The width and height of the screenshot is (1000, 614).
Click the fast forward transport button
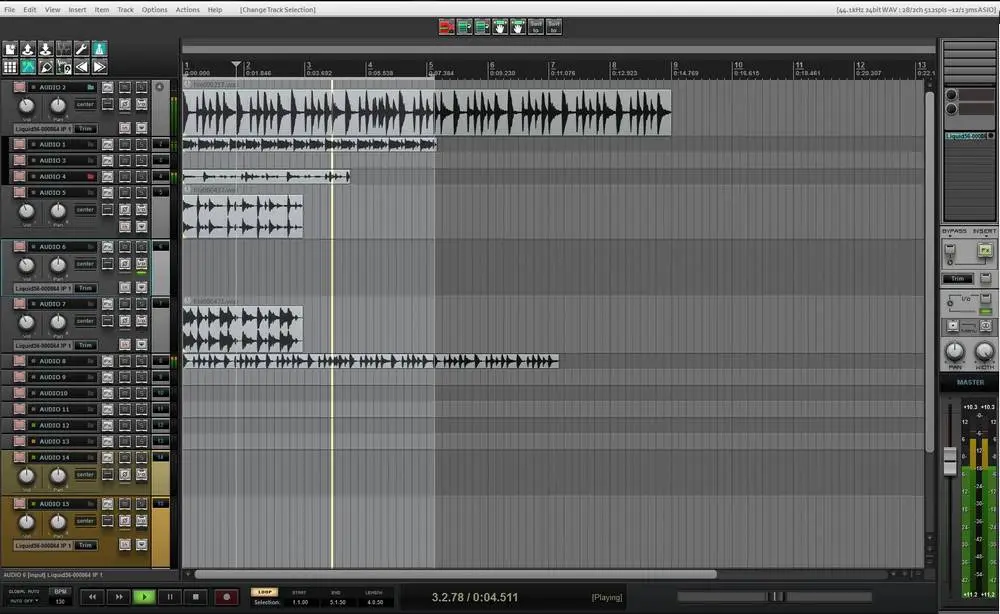119,597
